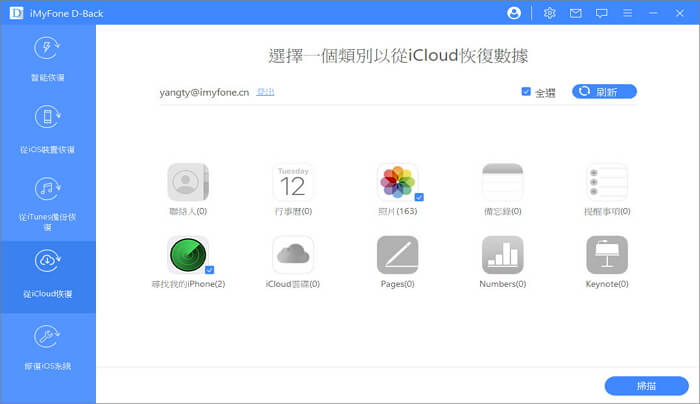Choose the iCloud Drive (0) icon
The image size is (700, 404).
(x=293, y=254)
